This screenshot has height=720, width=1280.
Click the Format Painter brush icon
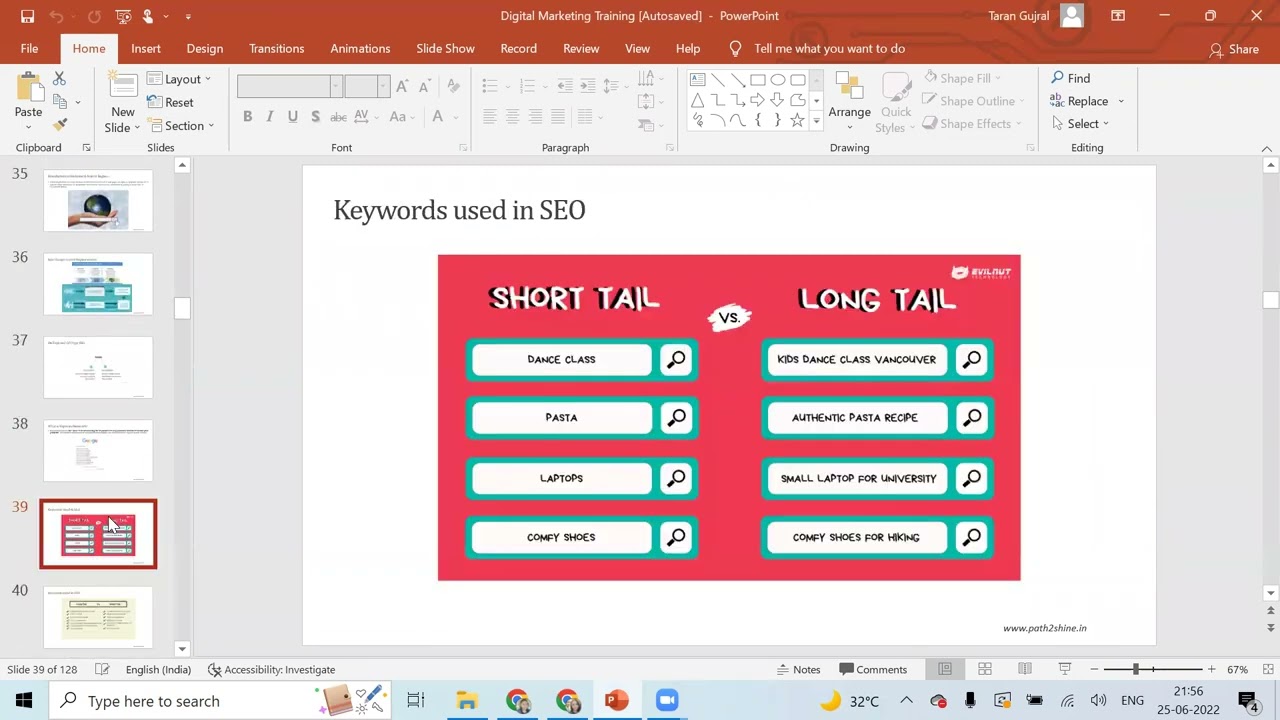pos(60,125)
